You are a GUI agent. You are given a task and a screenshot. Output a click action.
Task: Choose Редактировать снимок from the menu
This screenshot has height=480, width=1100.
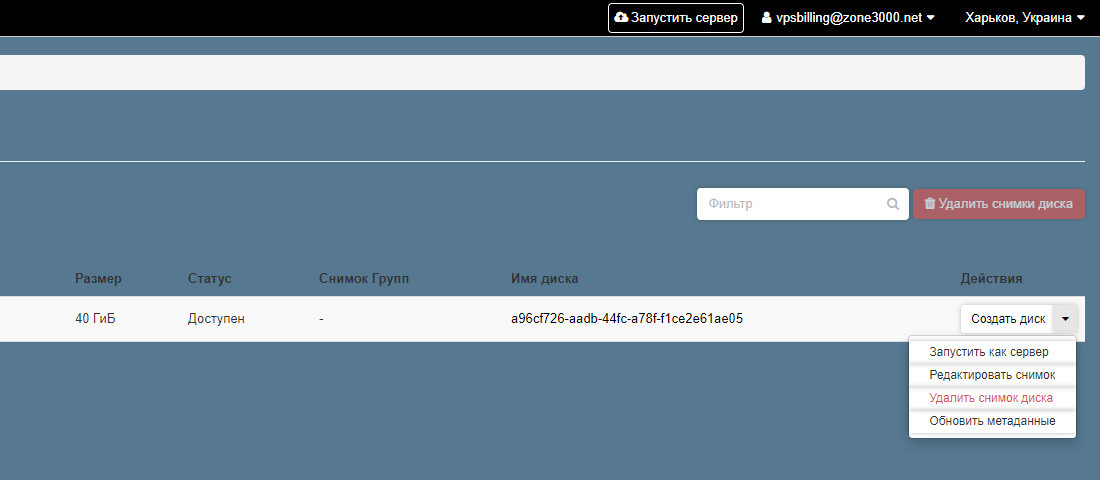tap(992, 375)
